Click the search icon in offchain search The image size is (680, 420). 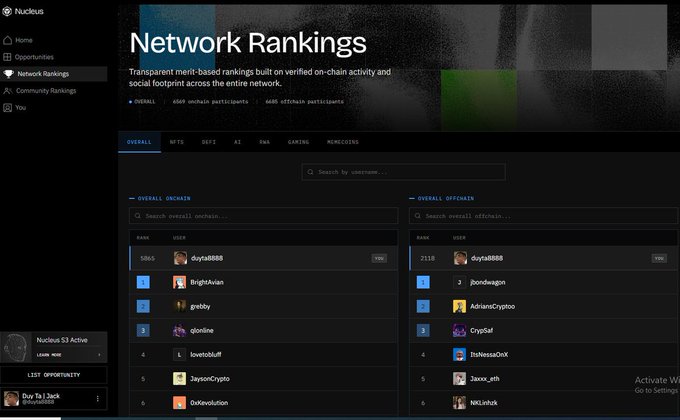coord(418,216)
